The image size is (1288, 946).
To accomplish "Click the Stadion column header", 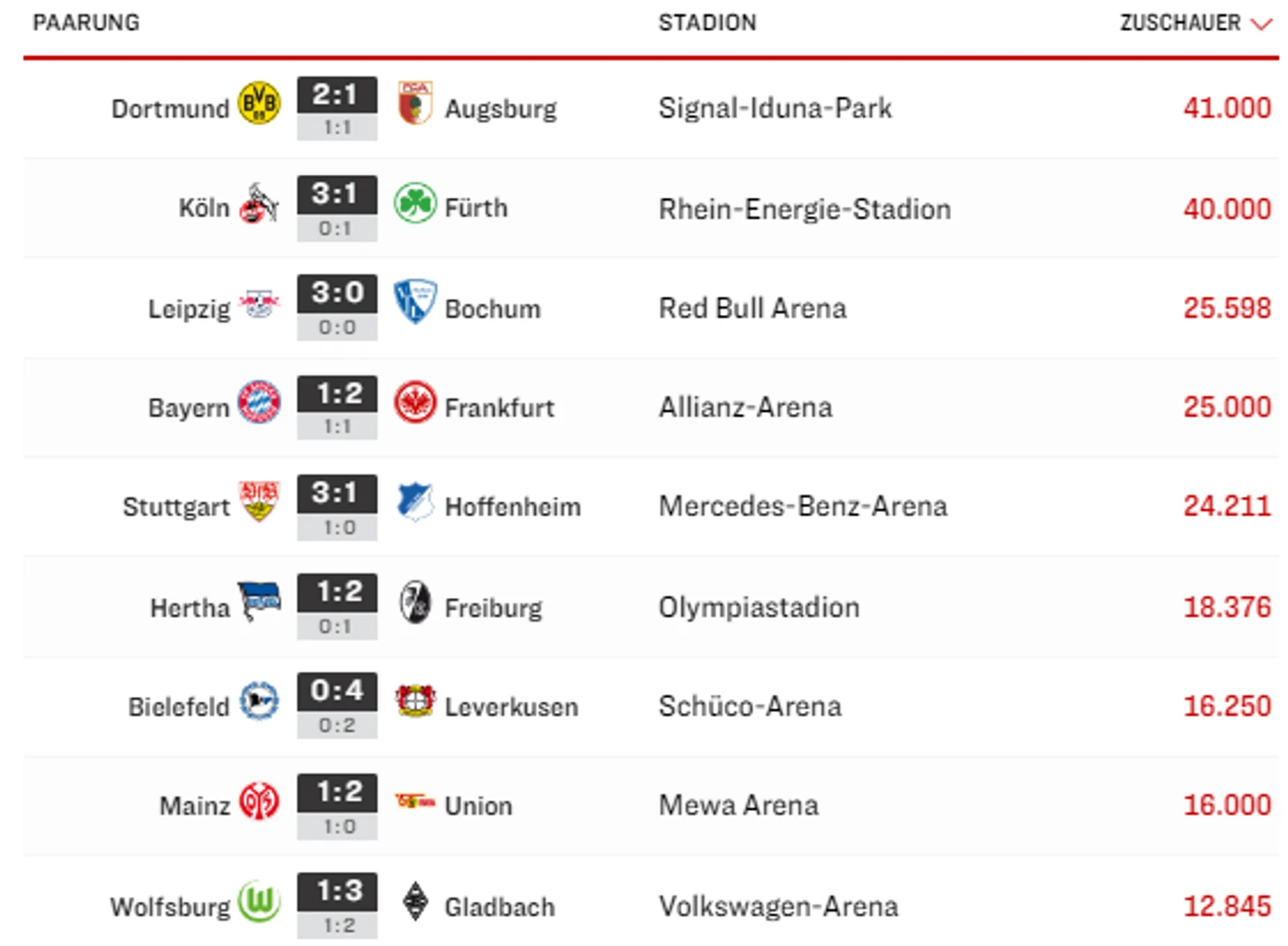I will point(707,23).
